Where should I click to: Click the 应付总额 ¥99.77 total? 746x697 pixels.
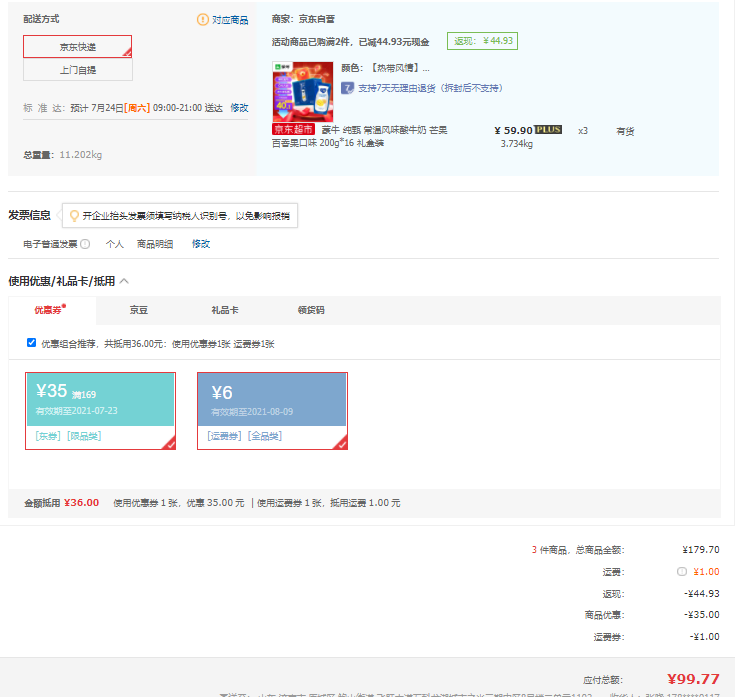[x=693, y=679]
